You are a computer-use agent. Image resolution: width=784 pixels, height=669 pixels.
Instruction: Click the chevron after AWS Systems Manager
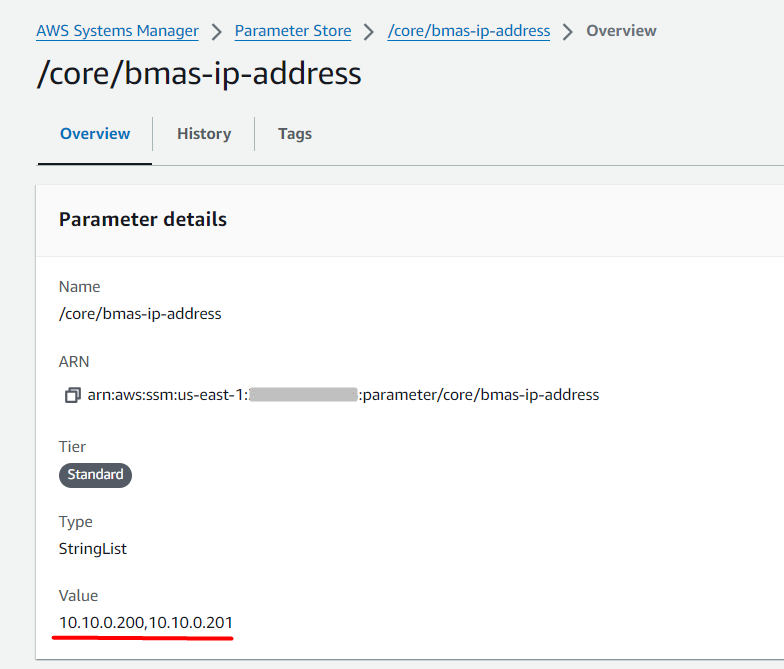pos(217,31)
